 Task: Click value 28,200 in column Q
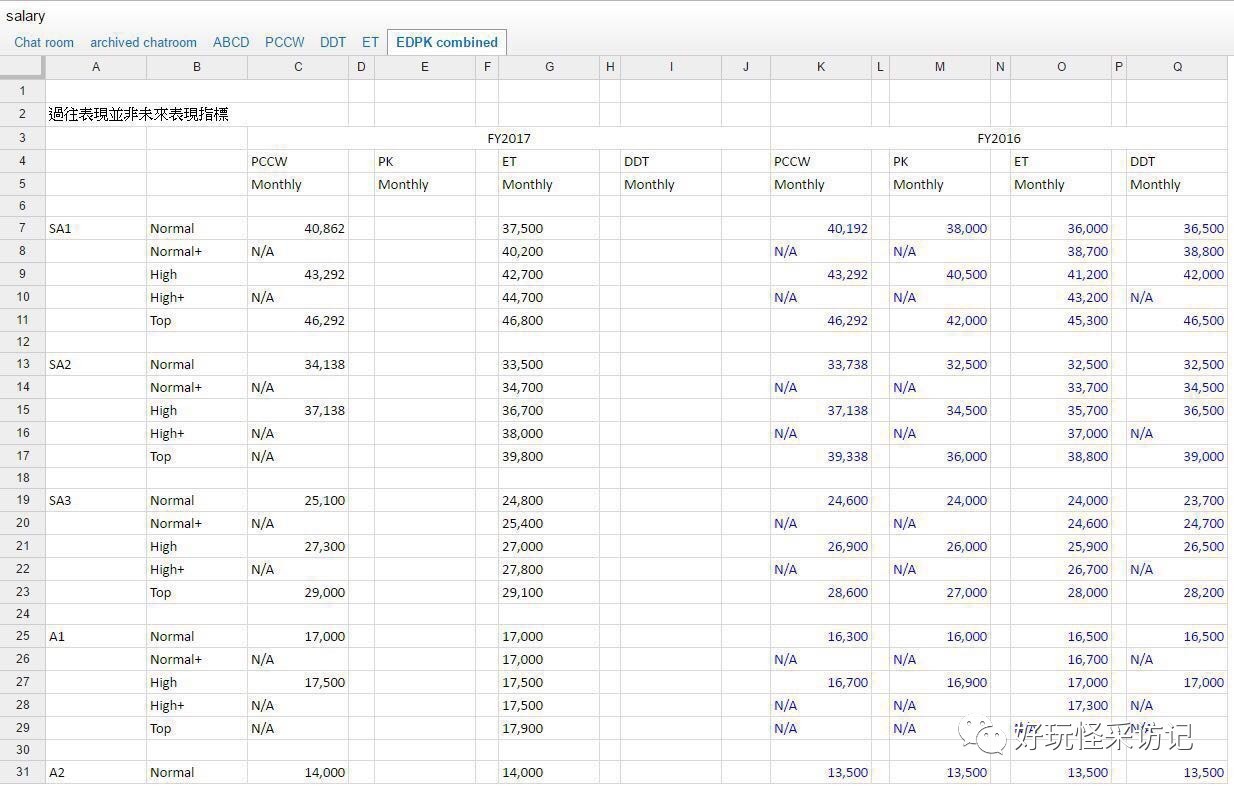(1178, 592)
